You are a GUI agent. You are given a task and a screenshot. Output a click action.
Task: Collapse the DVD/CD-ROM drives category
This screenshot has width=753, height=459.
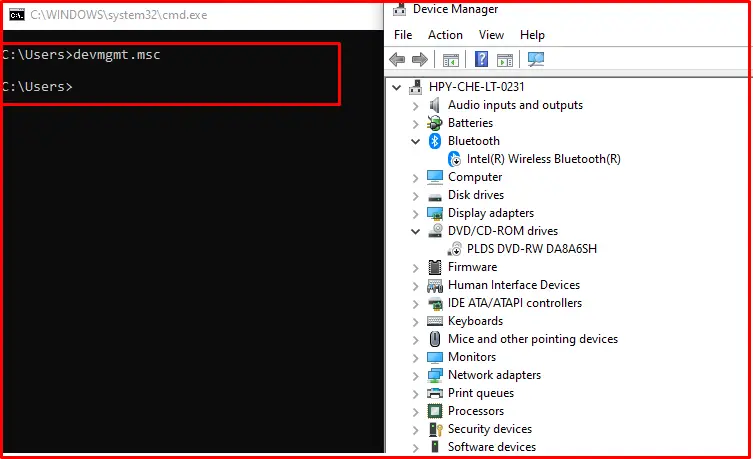pos(415,231)
